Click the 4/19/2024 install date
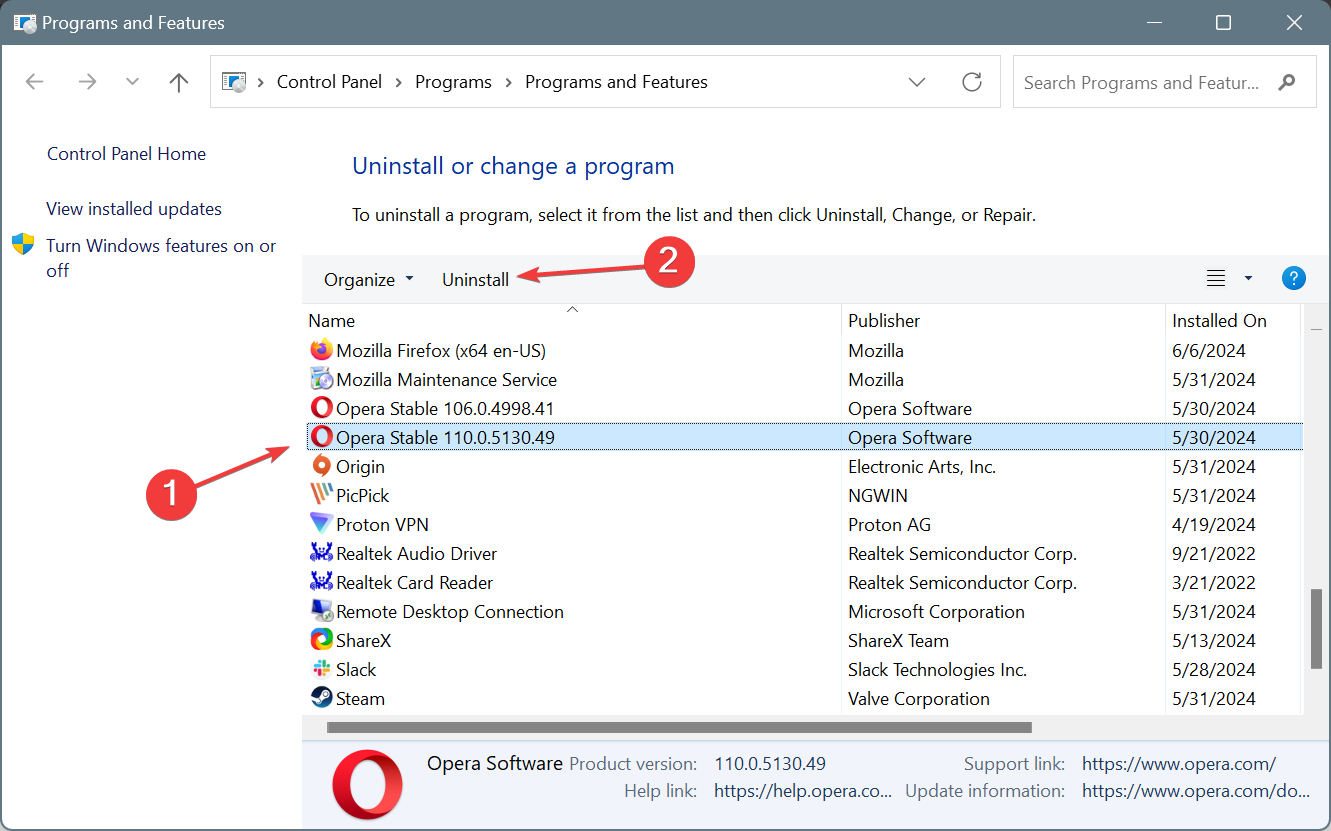 (x=1214, y=524)
